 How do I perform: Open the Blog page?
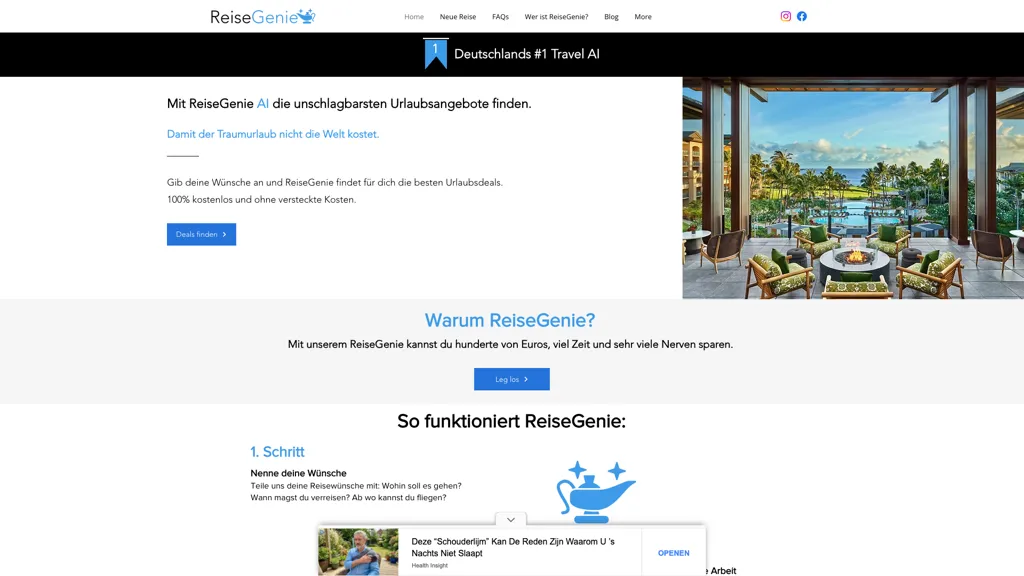coord(611,17)
